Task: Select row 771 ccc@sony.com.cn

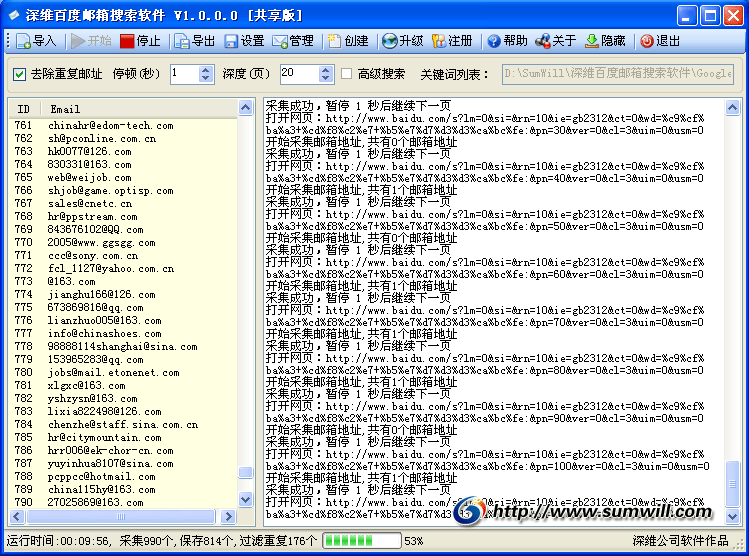Action: (x=123, y=256)
